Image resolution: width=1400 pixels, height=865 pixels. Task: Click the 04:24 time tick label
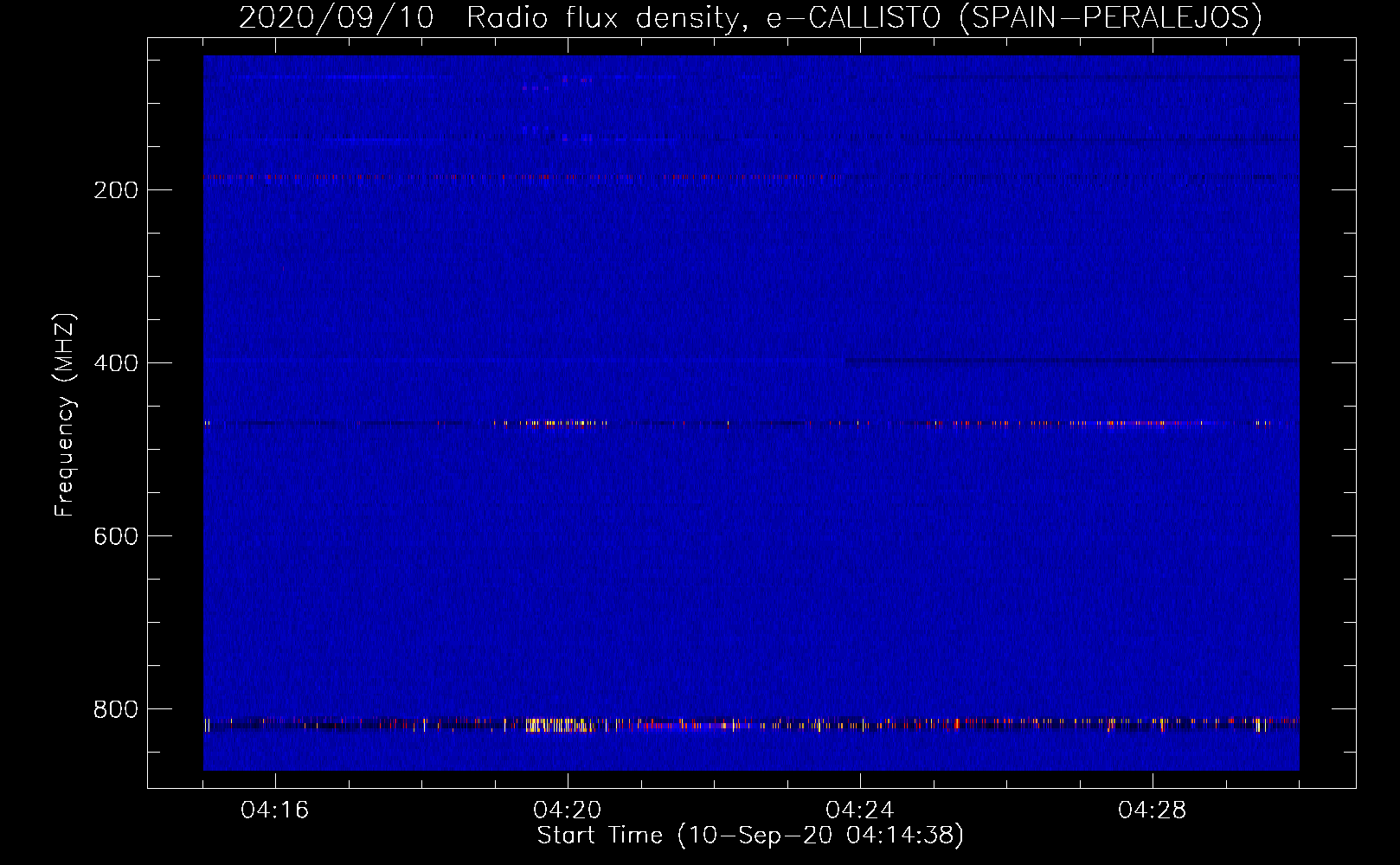860,811
